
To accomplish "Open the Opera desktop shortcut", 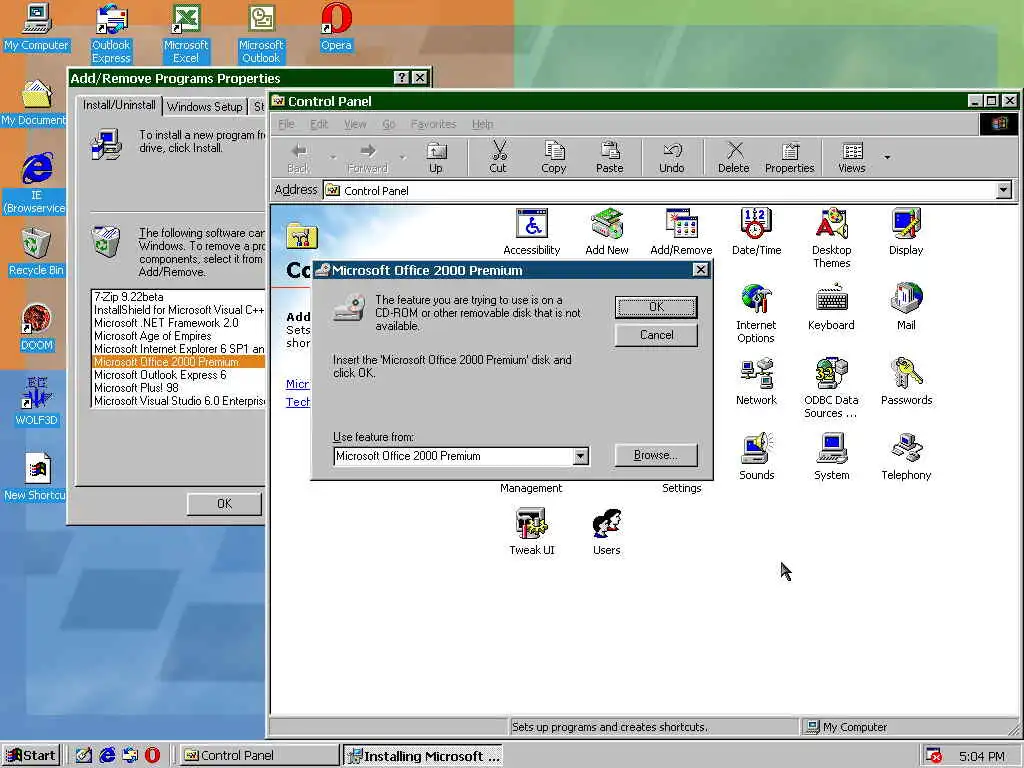I will pos(336,27).
